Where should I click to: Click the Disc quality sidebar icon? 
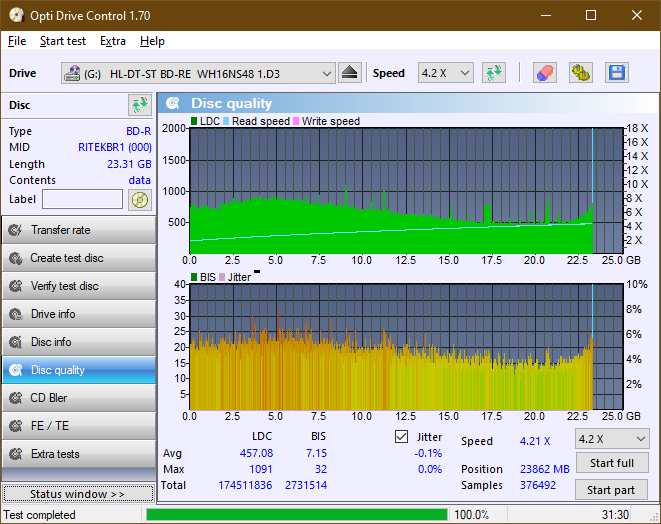pyautogui.click(x=16, y=370)
